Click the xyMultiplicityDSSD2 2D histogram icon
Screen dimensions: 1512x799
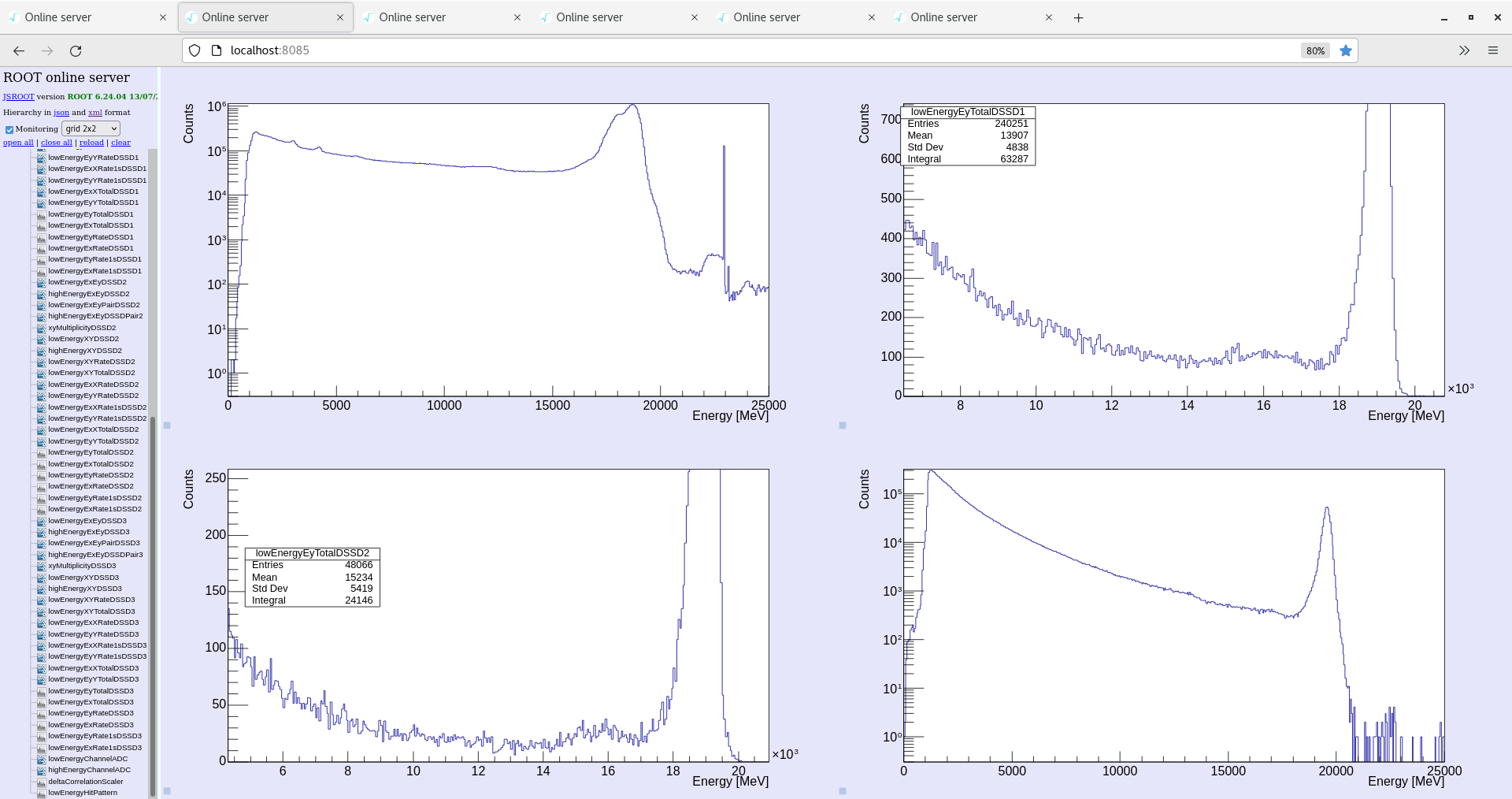point(41,328)
